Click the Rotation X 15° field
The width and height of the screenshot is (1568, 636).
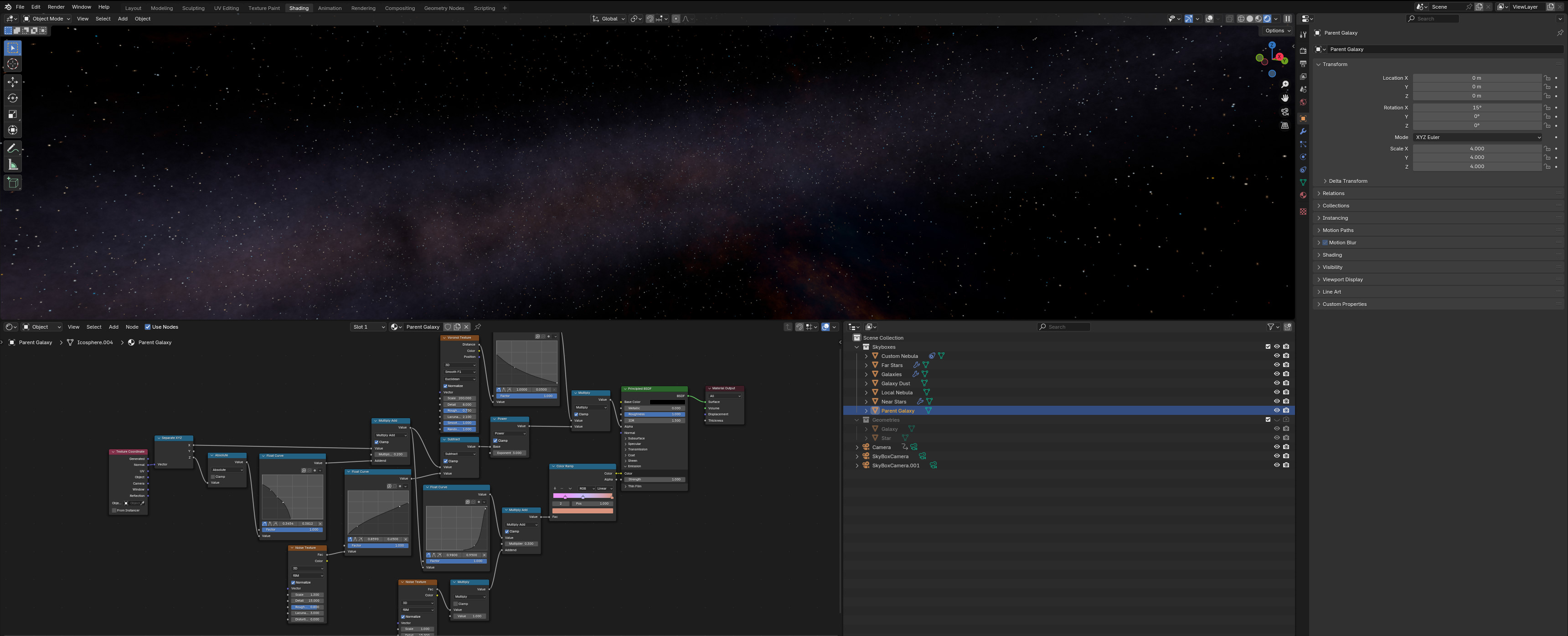click(x=1477, y=108)
